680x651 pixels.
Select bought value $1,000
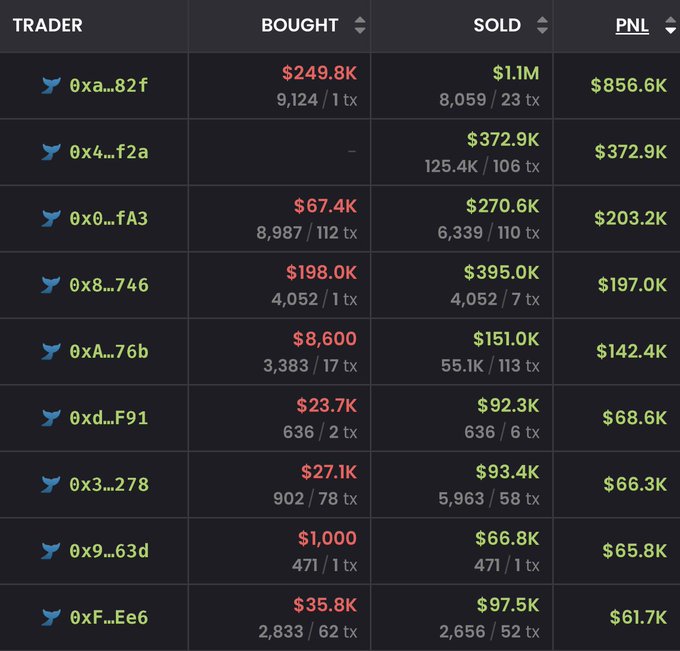click(327, 538)
